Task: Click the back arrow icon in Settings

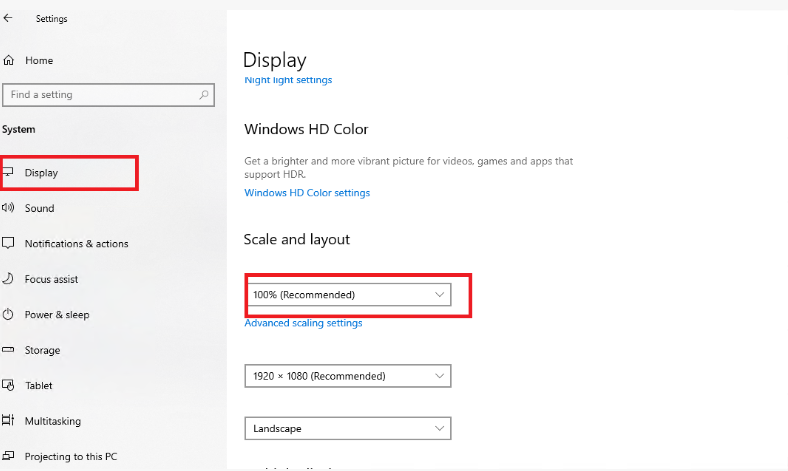Action: 8,18
